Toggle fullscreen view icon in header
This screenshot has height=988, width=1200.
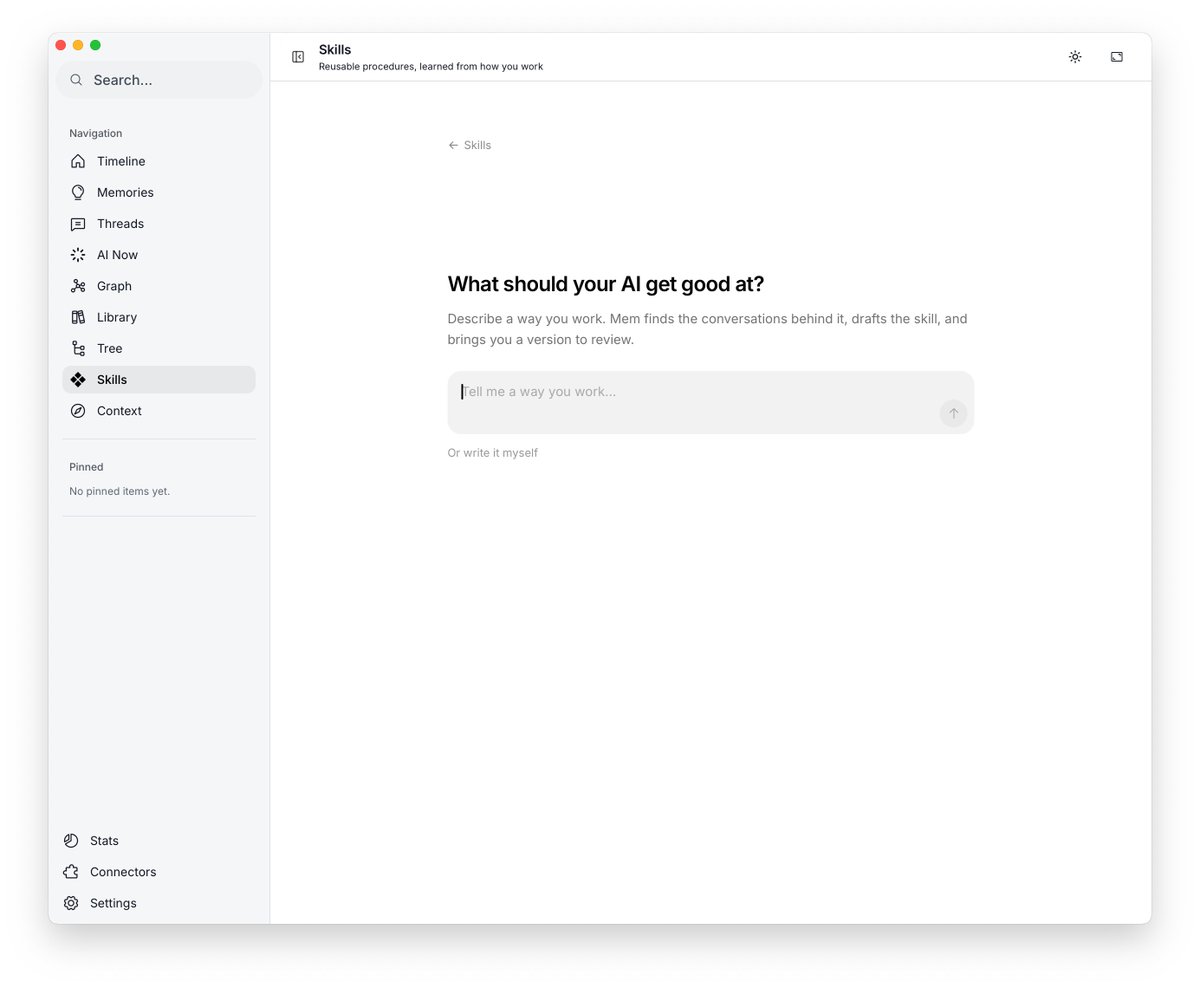pyautogui.click(x=1117, y=57)
